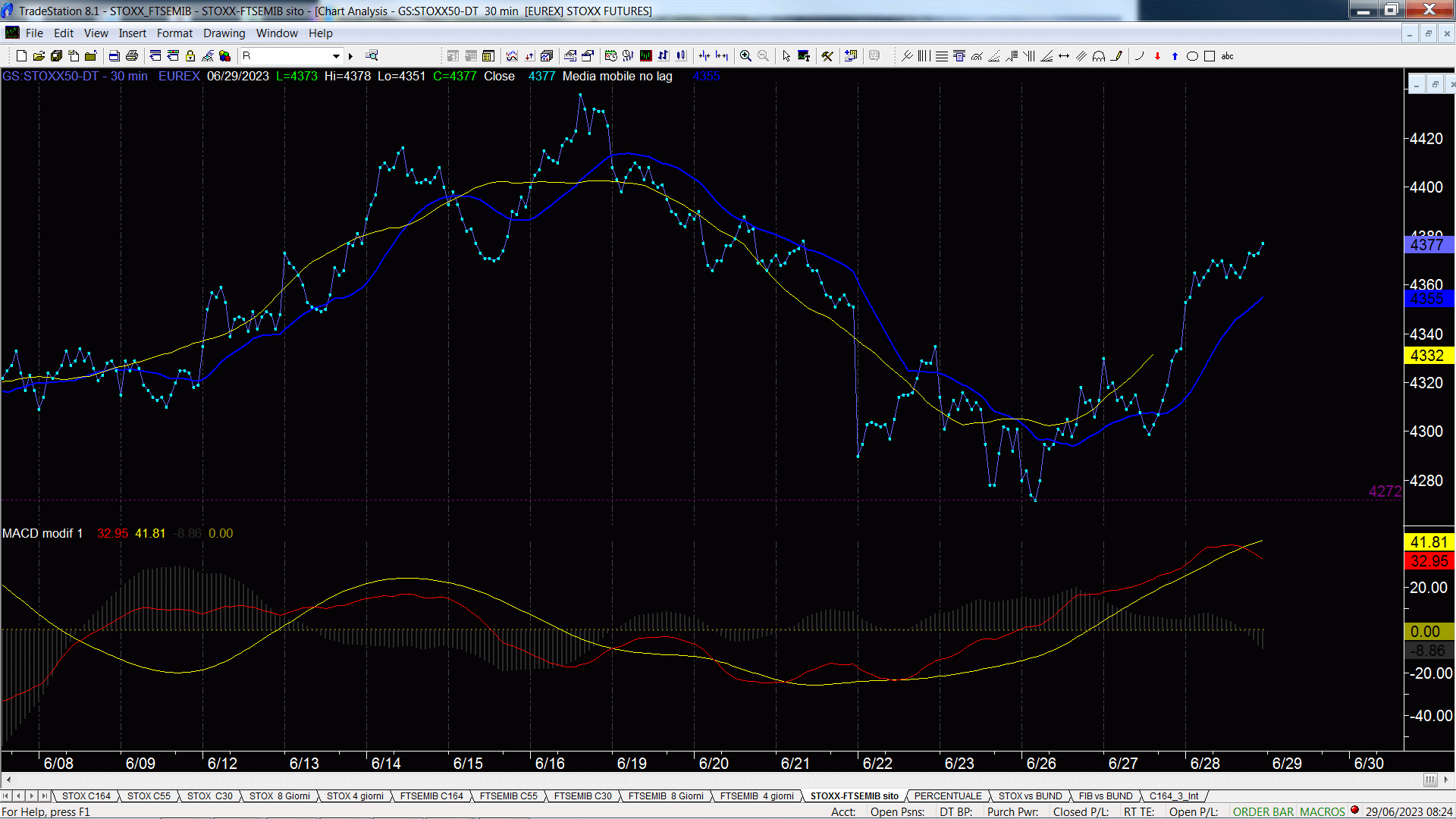Image resolution: width=1456 pixels, height=819 pixels.
Task: Click the arrow next to the command line
Action: [x=350, y=56]
